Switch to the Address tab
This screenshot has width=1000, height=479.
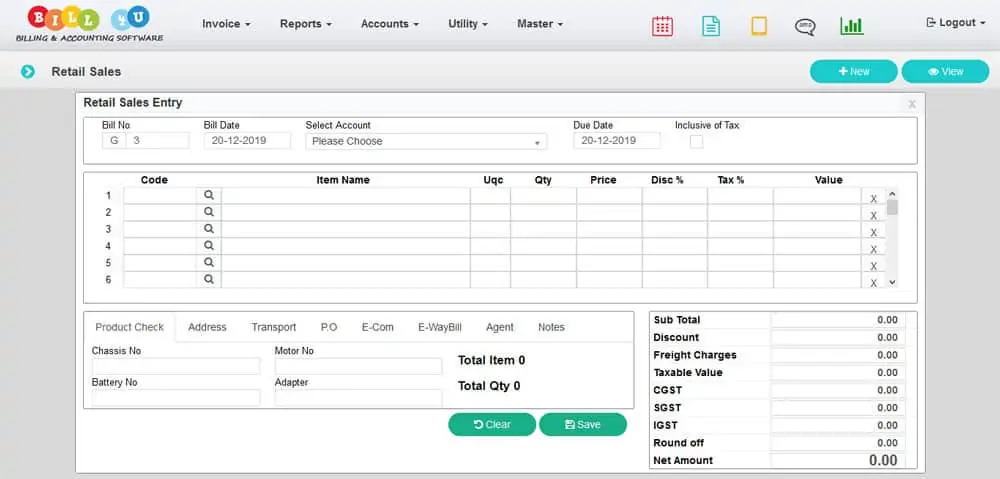pos(207,327)
